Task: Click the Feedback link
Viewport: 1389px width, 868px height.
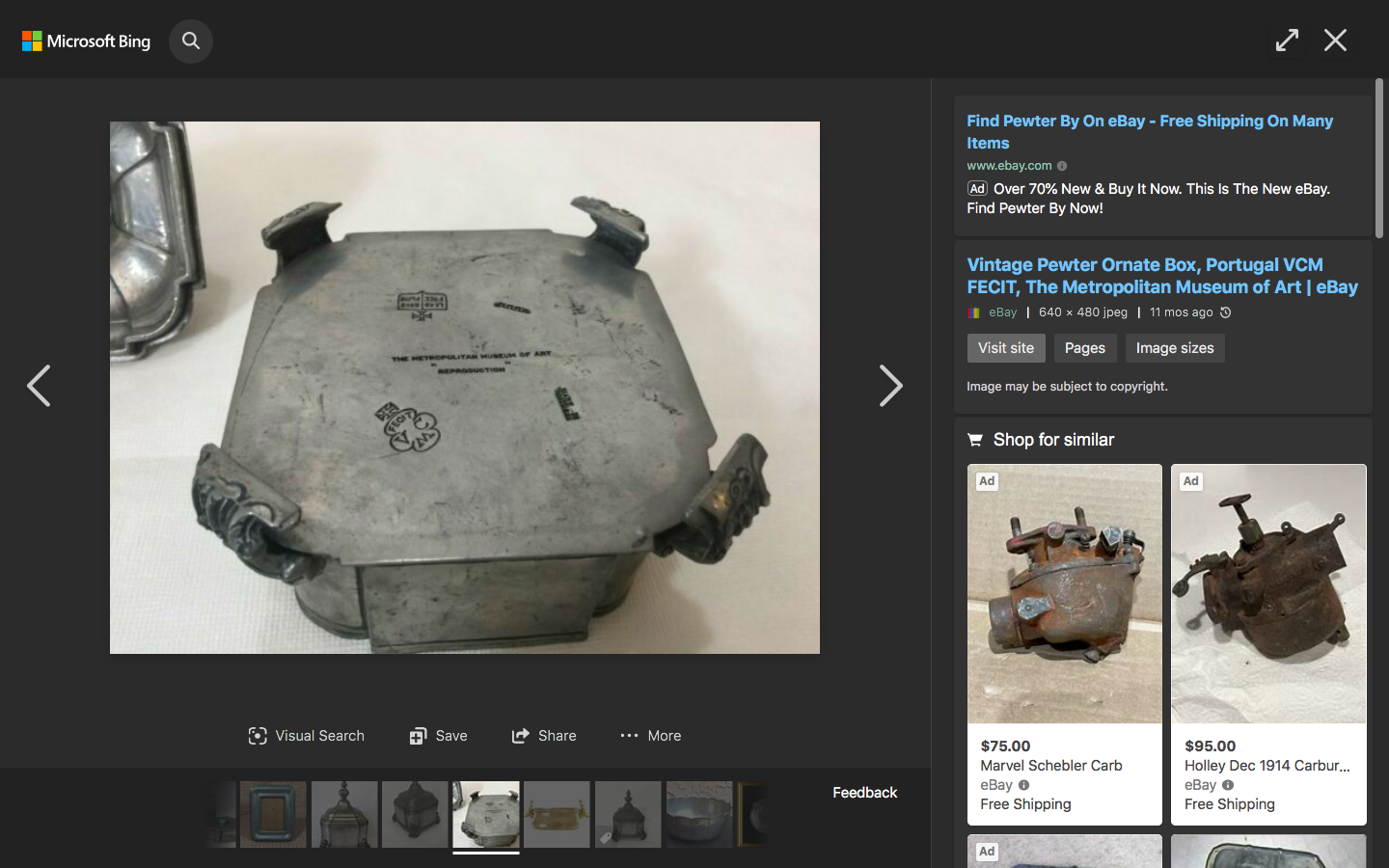Action: point(864,793)
